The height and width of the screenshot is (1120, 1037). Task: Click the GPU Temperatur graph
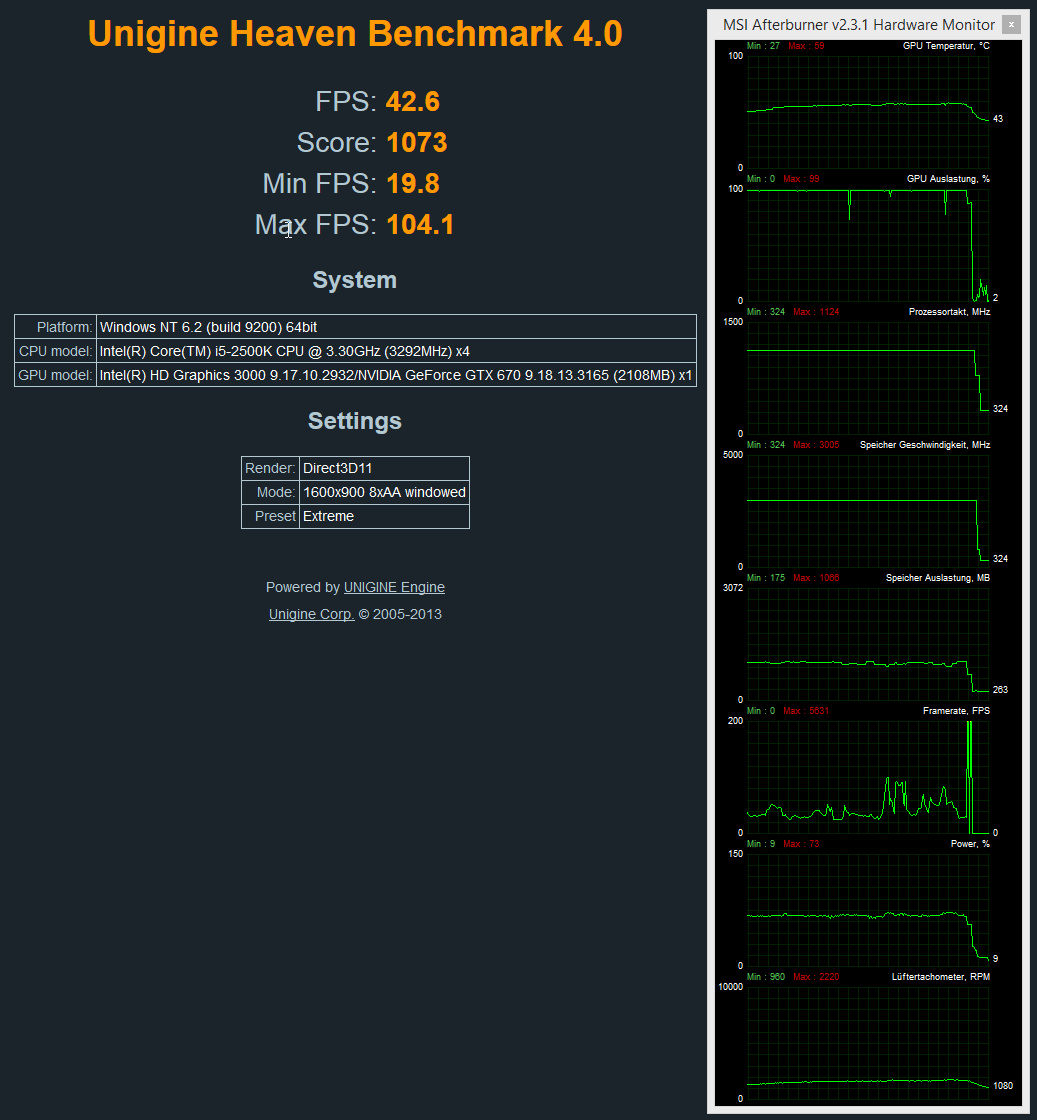pos(868,111)
